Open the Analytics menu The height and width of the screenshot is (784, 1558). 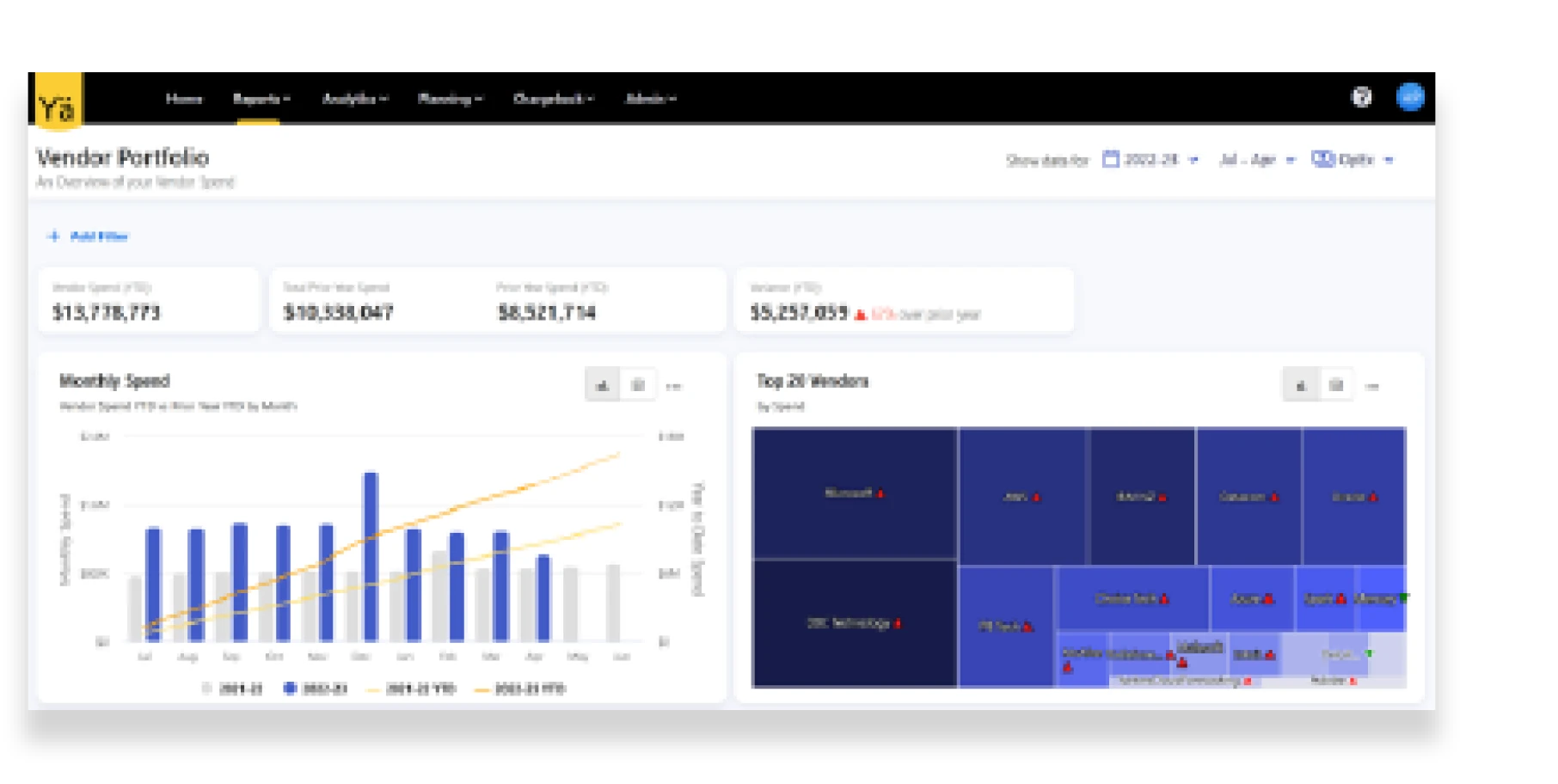click(354, 99)
